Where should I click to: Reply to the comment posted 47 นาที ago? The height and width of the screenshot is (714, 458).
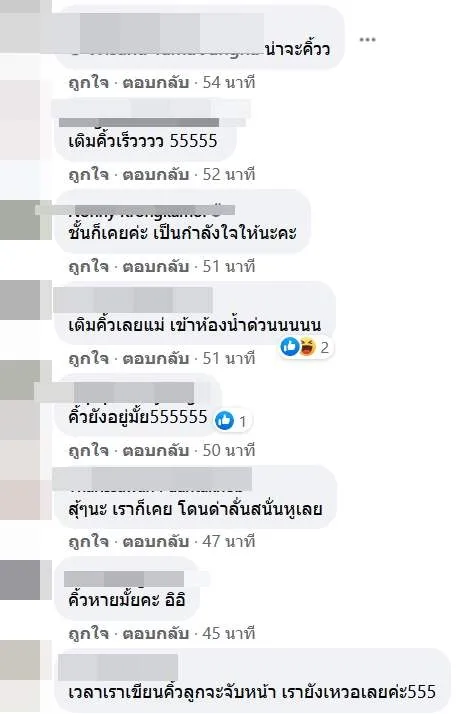pos(155,541)
